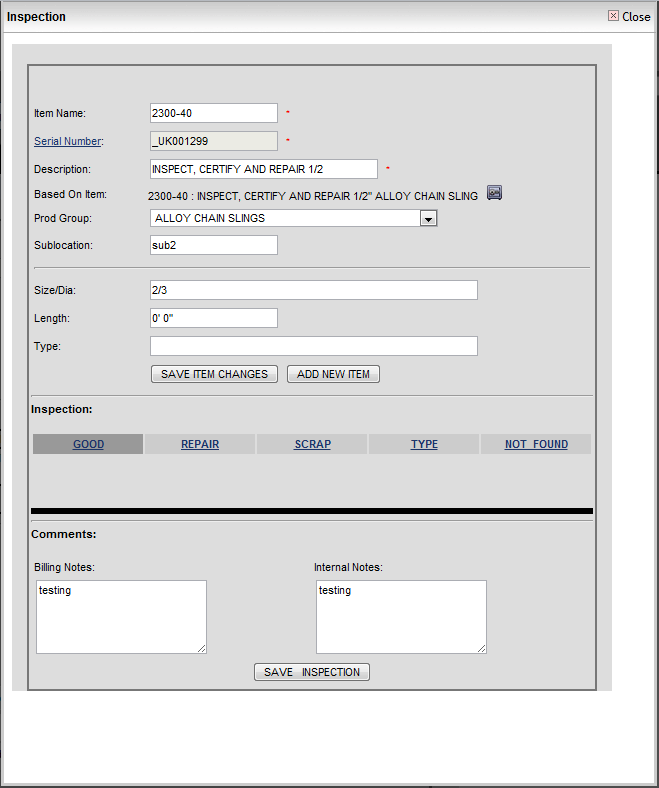The image size is (659, 788).
Task: Click into the Sublocation field
Action: click(x=213, y=245)
